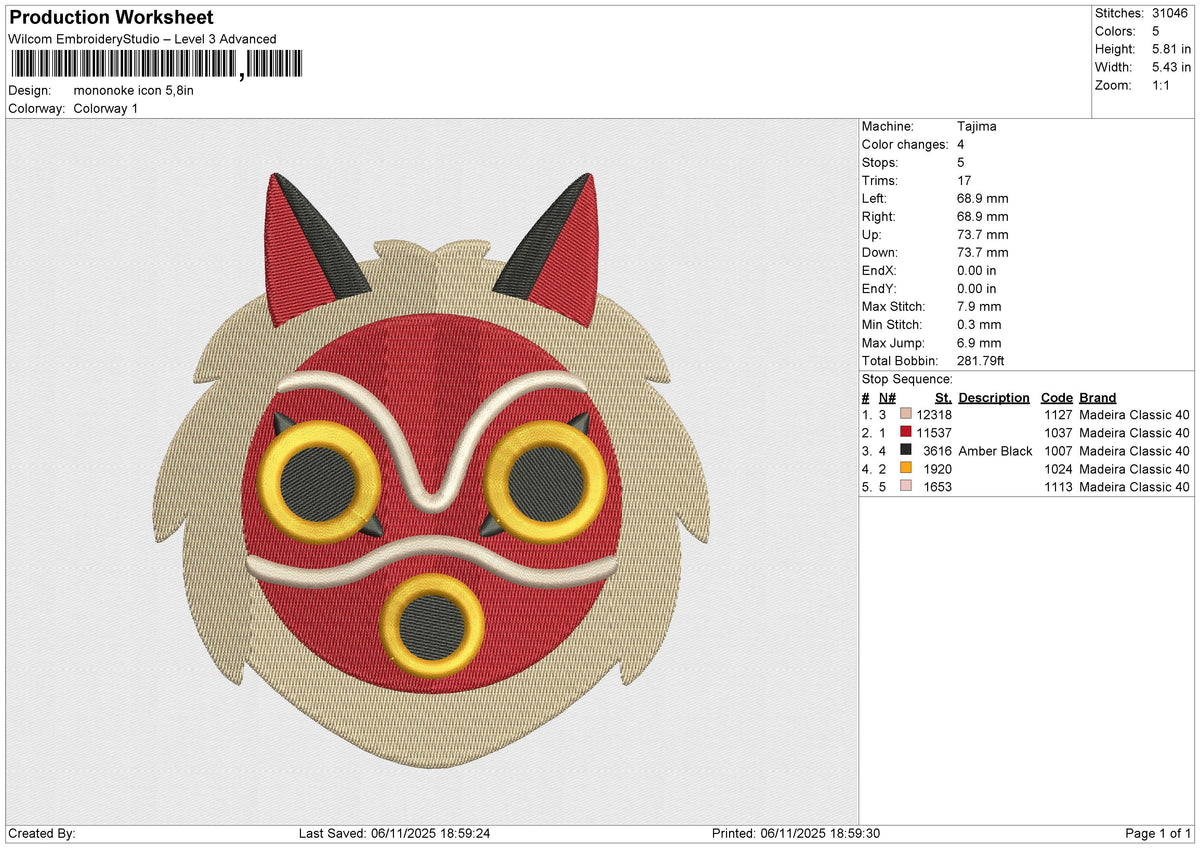The height and width of the screenshot is (848, 1200).
Task: Click the 'Brand' column header
Action: (x=1098, y=397)
